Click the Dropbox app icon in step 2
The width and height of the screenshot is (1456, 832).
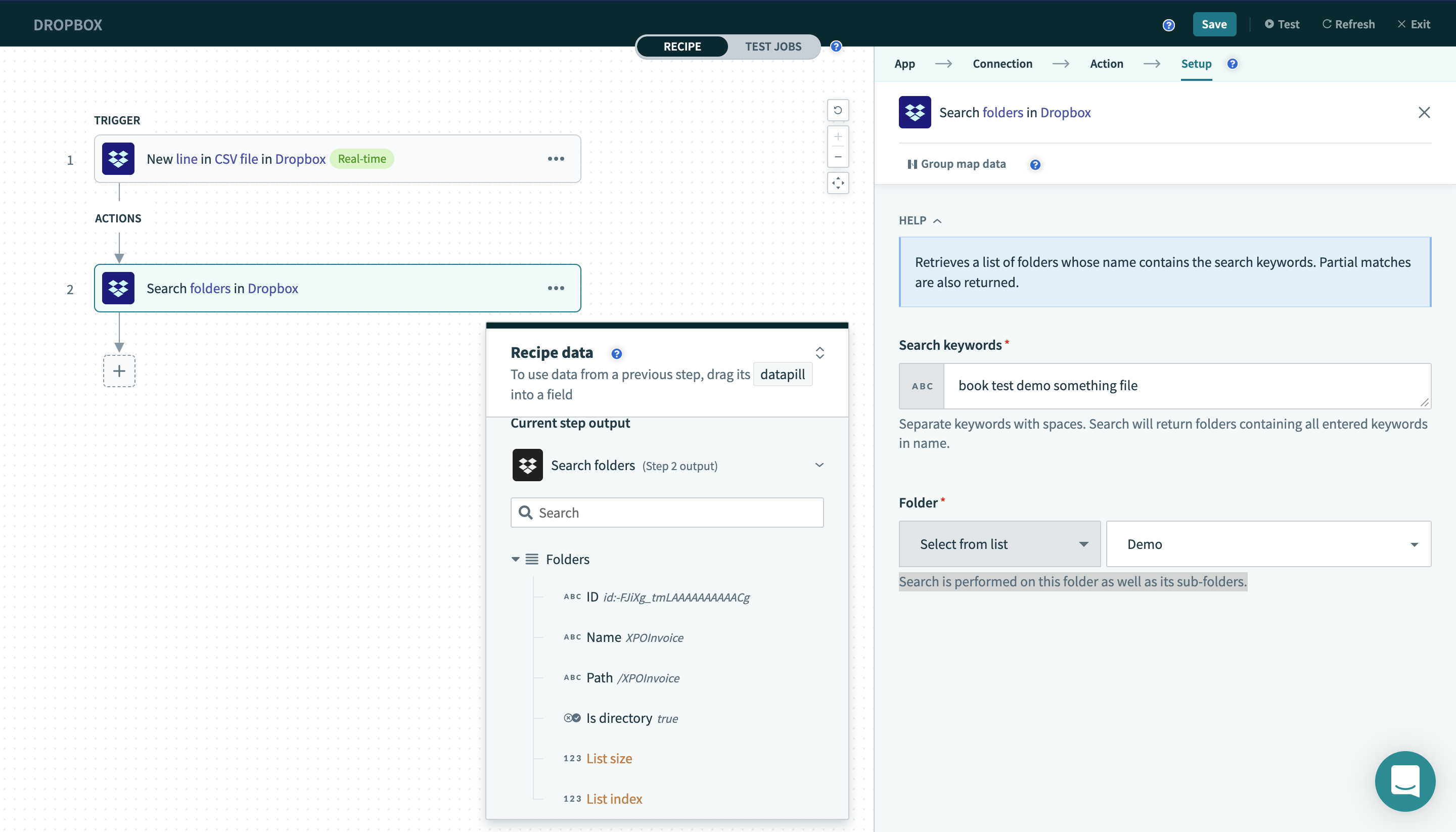pyautogui.click(x=118, y=287)
